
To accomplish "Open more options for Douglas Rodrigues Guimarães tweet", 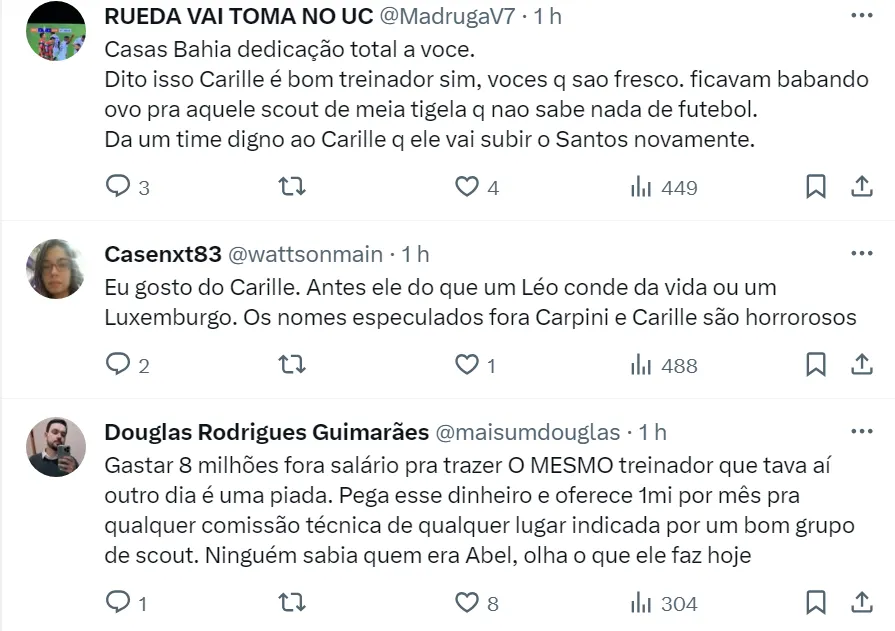I will 860,432.
